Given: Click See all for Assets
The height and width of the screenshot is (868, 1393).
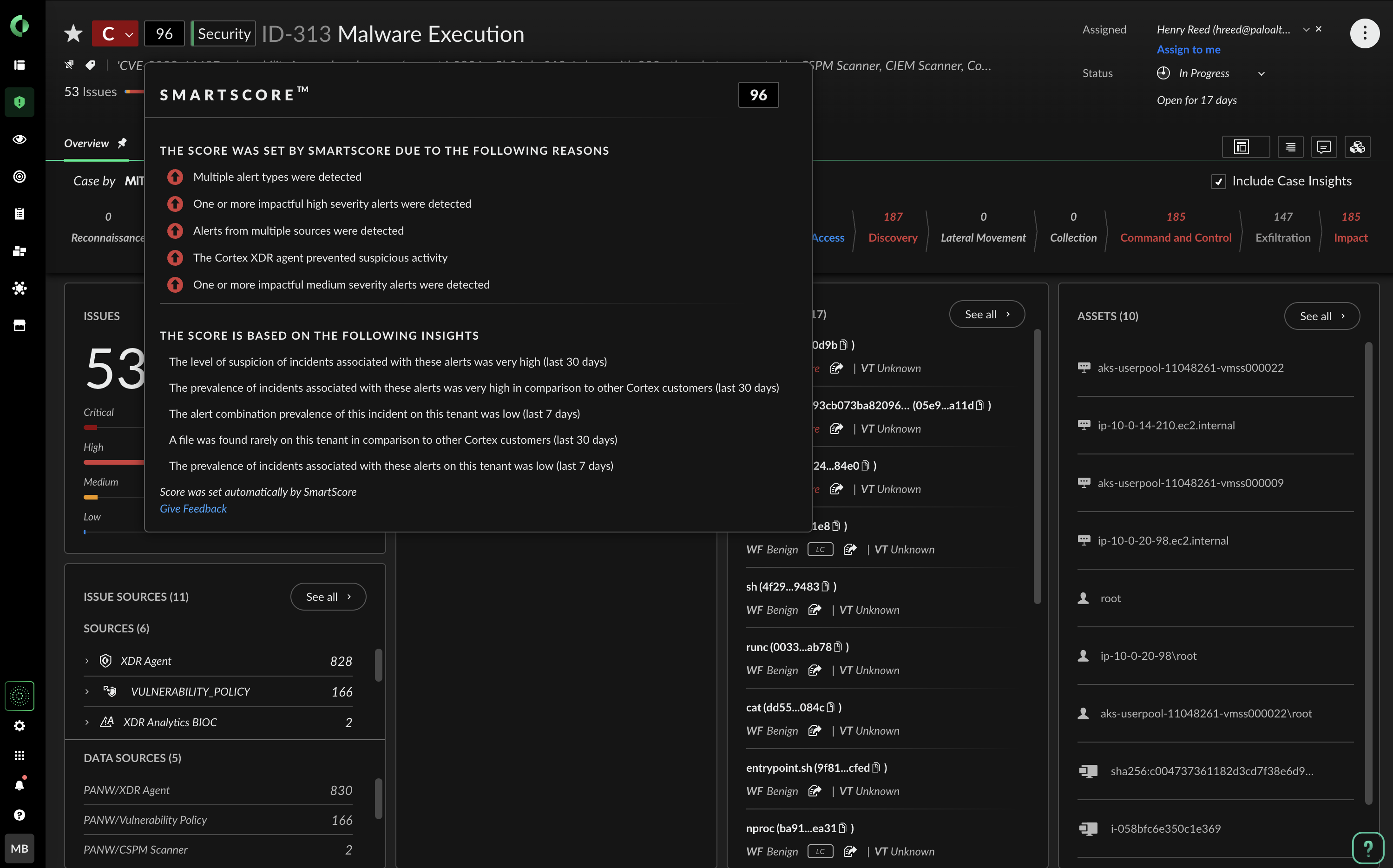Looking at the screenshot, I should point(1321,316).
